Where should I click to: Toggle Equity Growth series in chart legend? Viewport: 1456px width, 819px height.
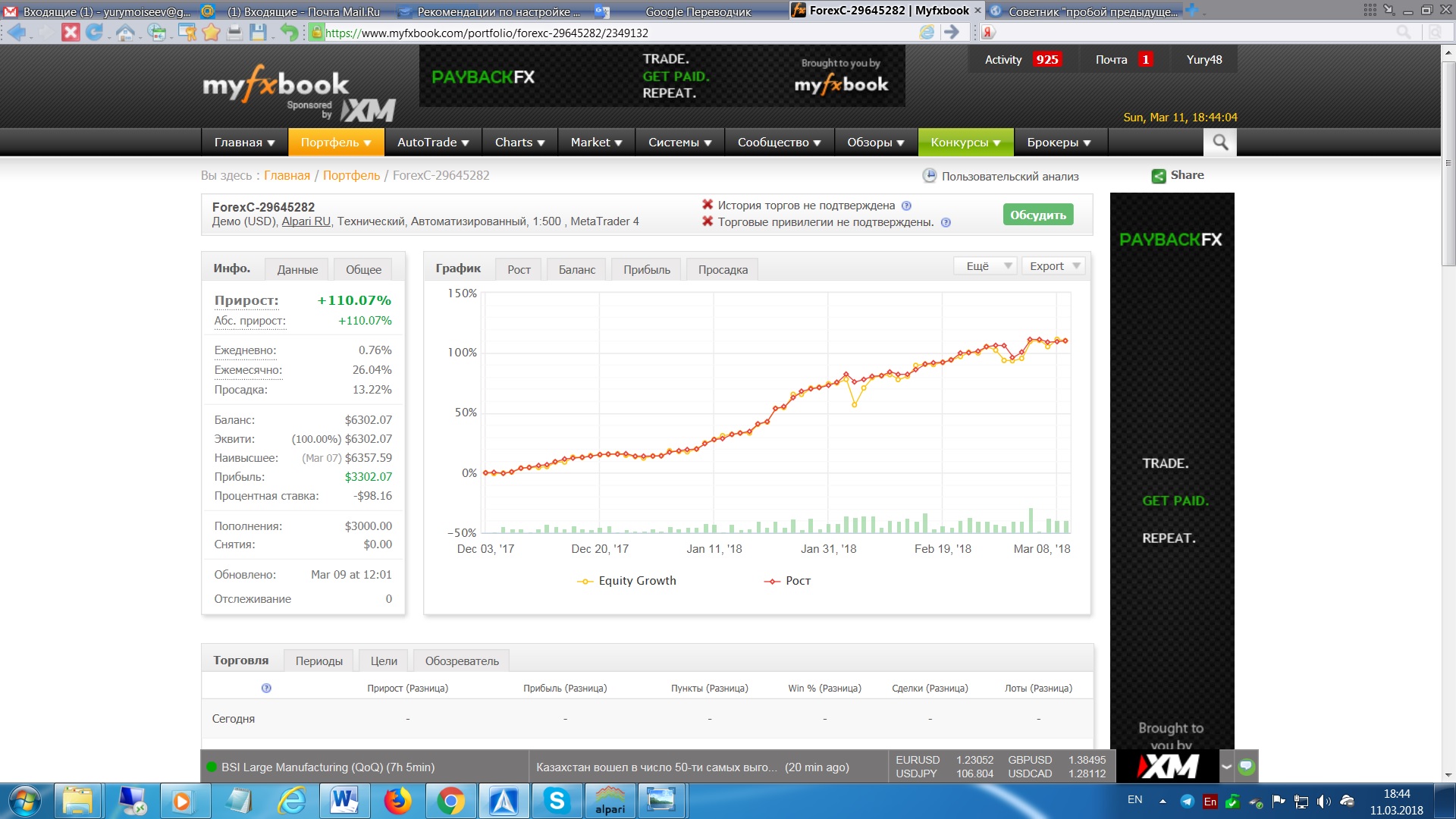(x=626, y=581)
